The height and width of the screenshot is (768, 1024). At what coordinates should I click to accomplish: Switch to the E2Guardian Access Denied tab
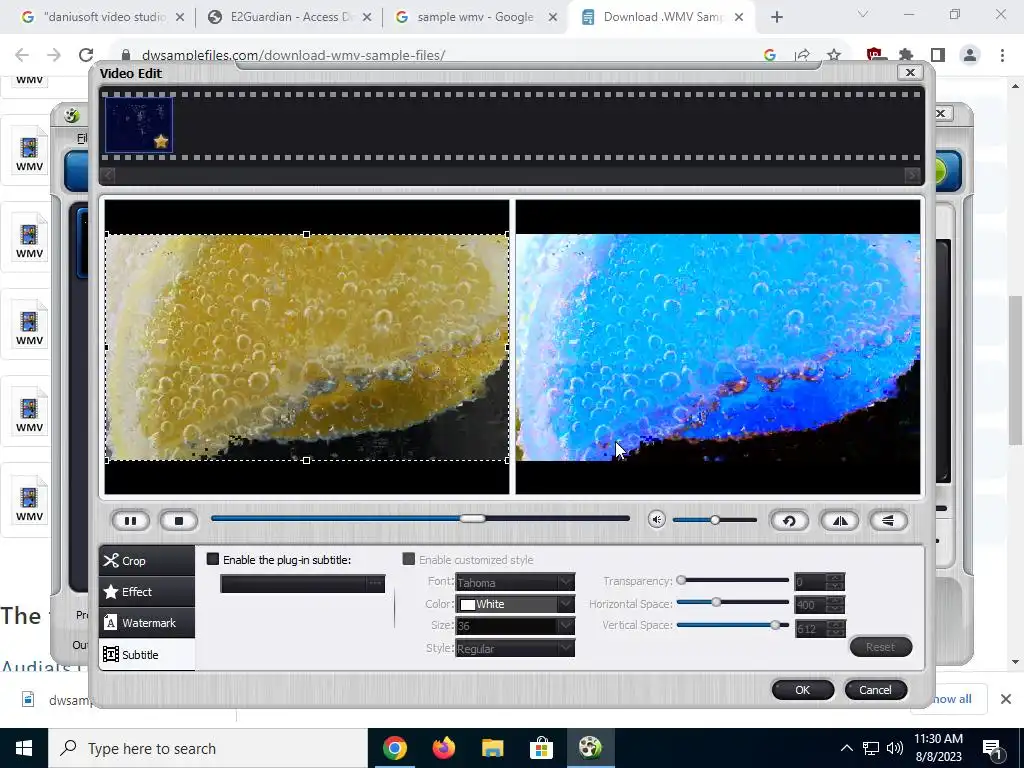[291, 17]
